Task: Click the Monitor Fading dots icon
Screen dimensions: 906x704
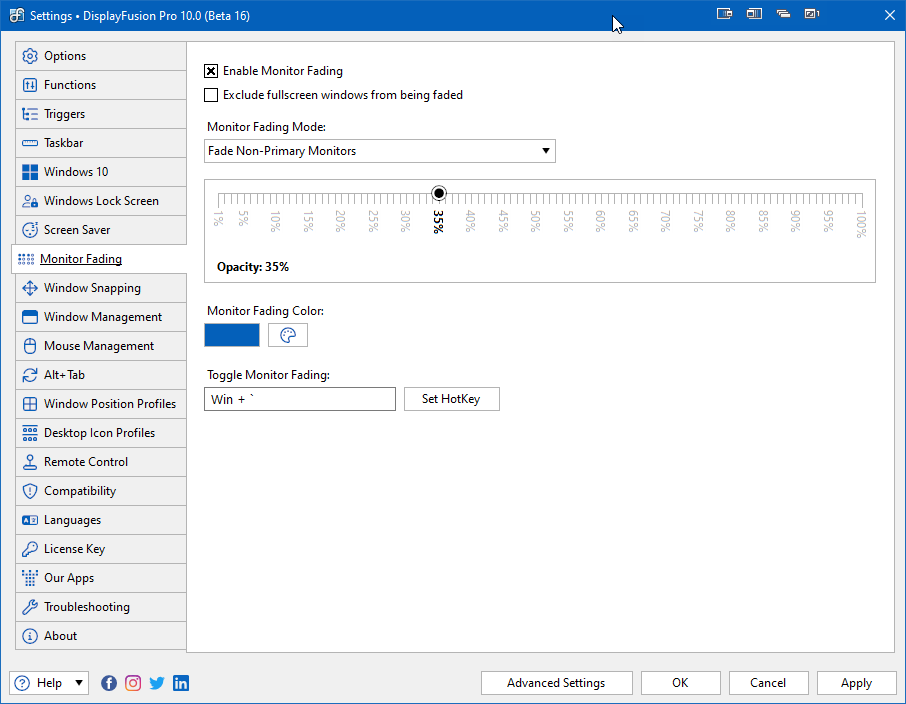Action: 26,259
